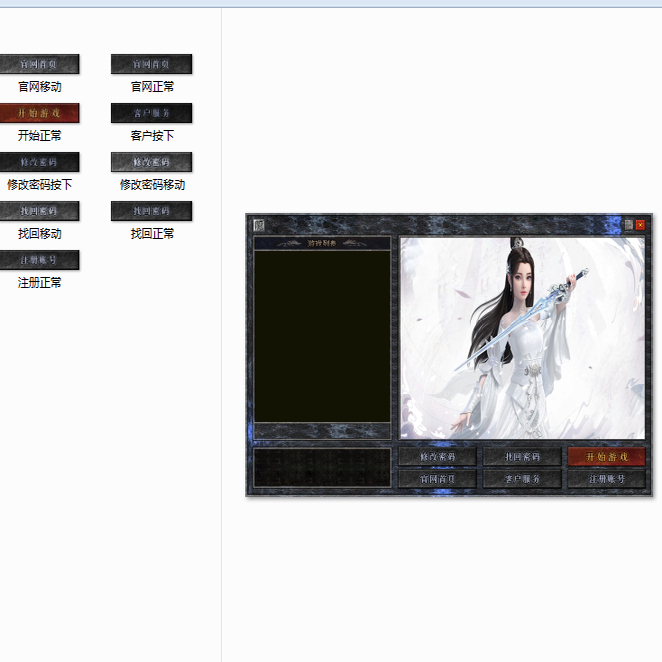The image size is (662, 662).
Task: Click the launcher's top-left logo icon
Action: tap(258, 225)
